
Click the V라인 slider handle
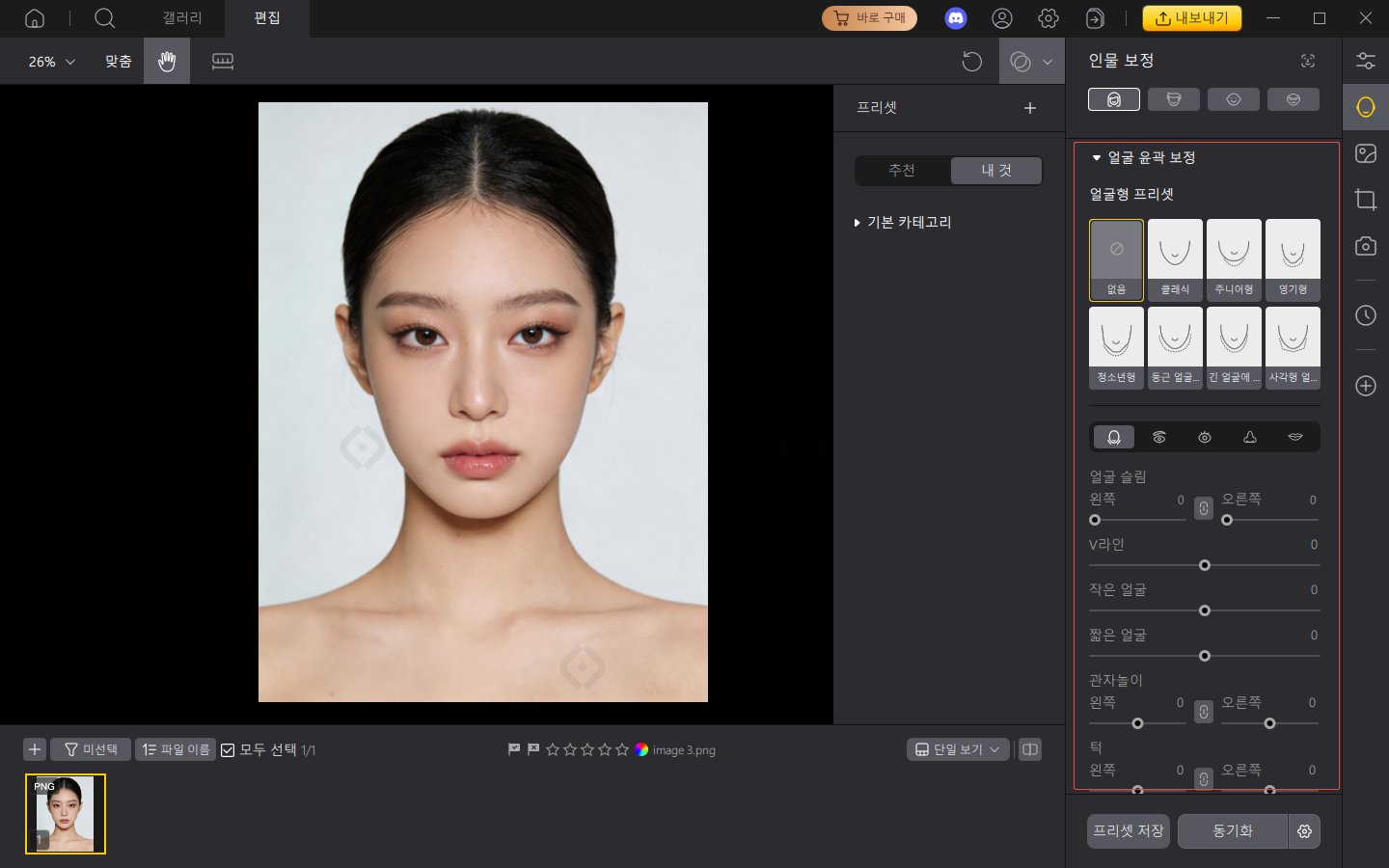[x=1204, y=565]
